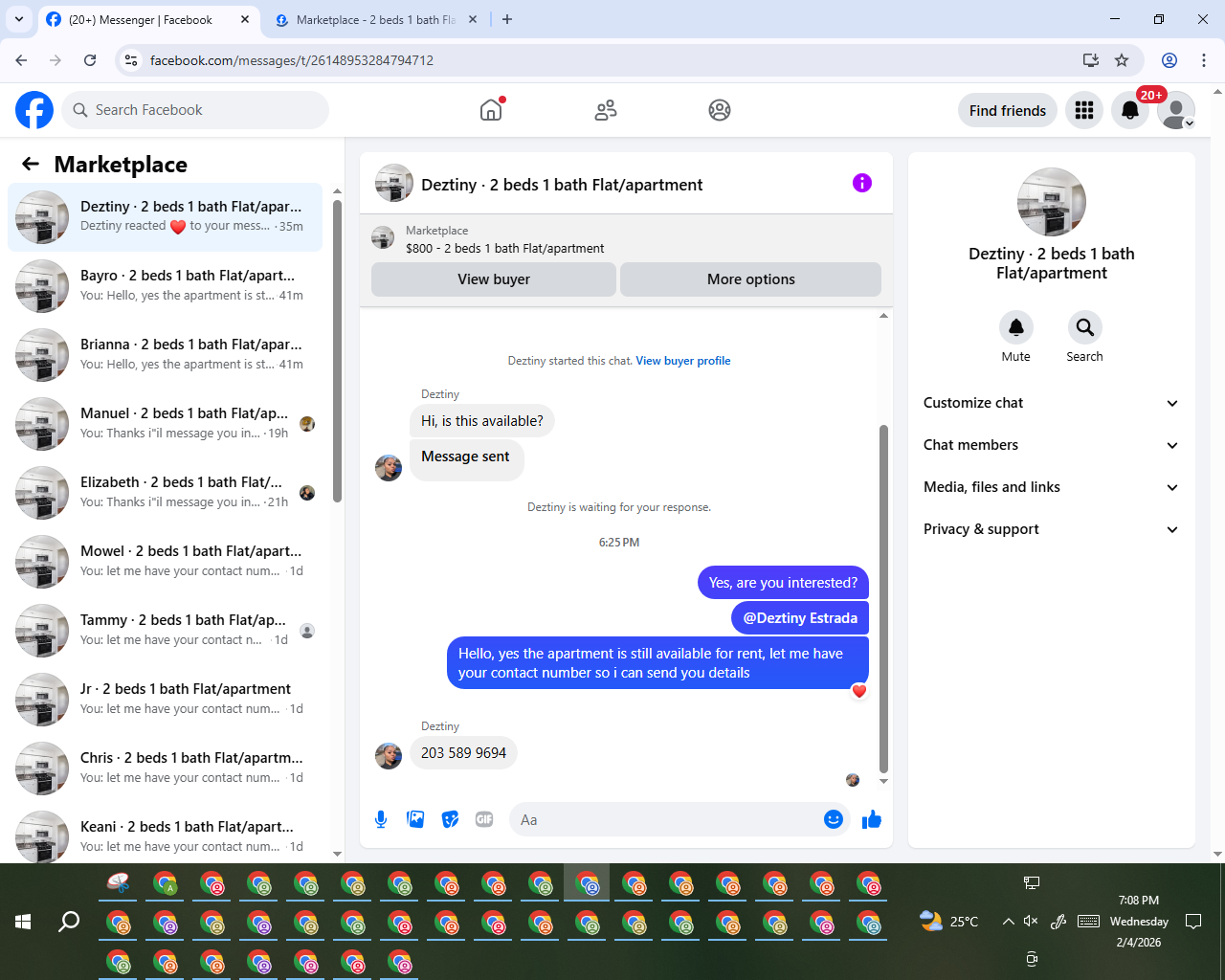
Task: Open the tab search dropdown arrow
Action: point(19,19)
